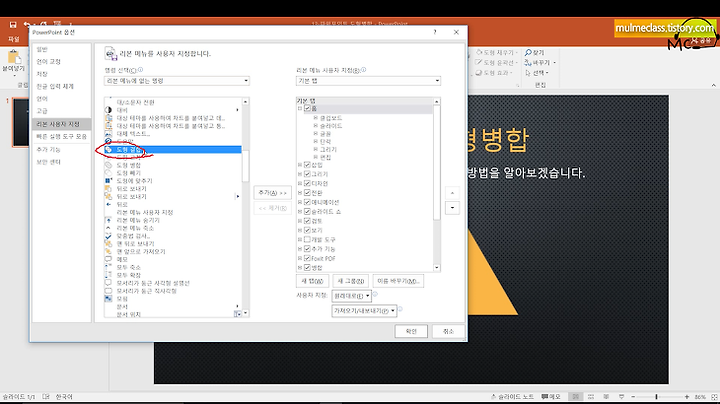Click the Replace (바꾸기) icon in the ribbon

(528, 62)
